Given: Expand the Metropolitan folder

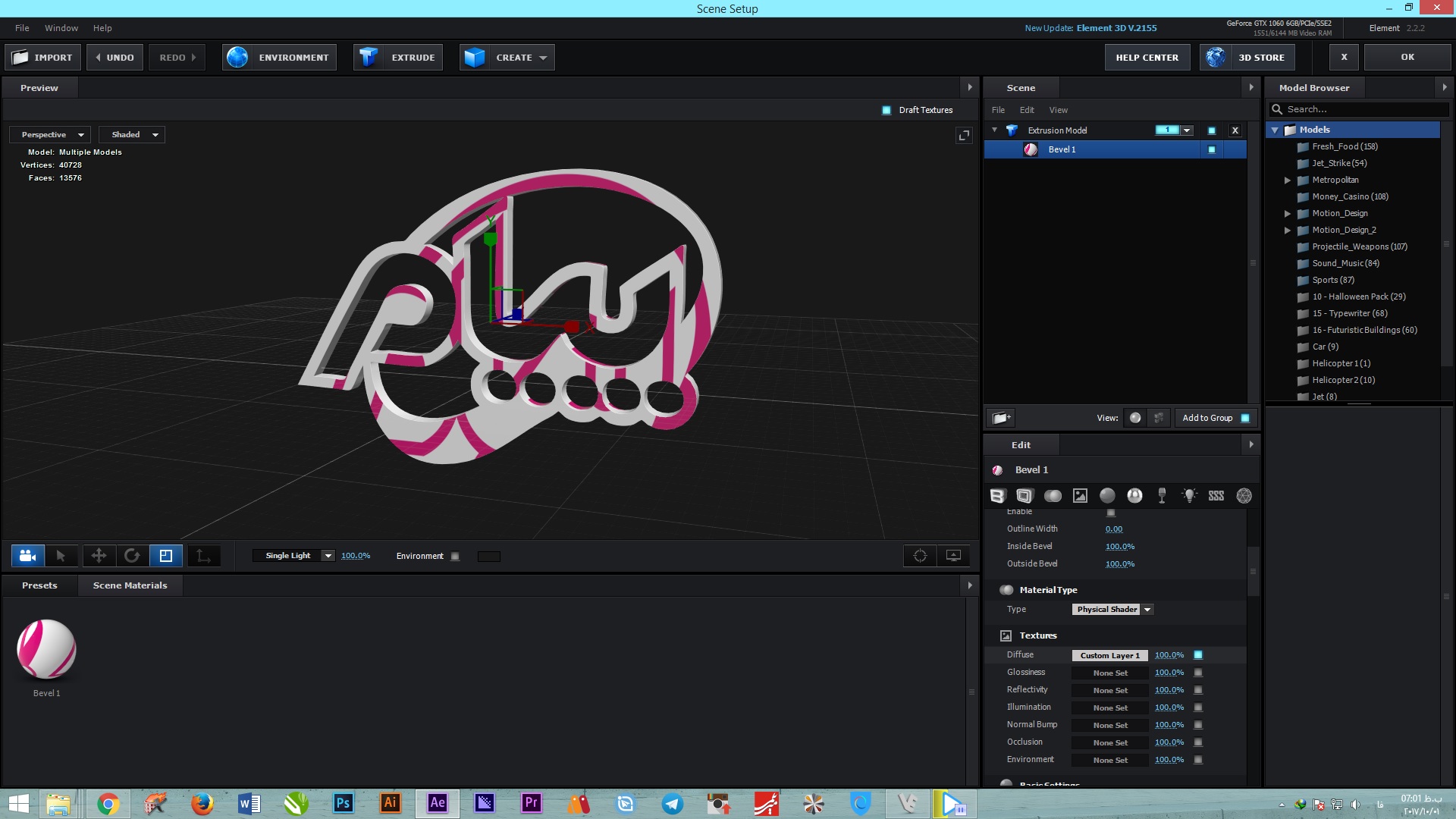Looking at the screenshot, I should (x=1288, y=180).
